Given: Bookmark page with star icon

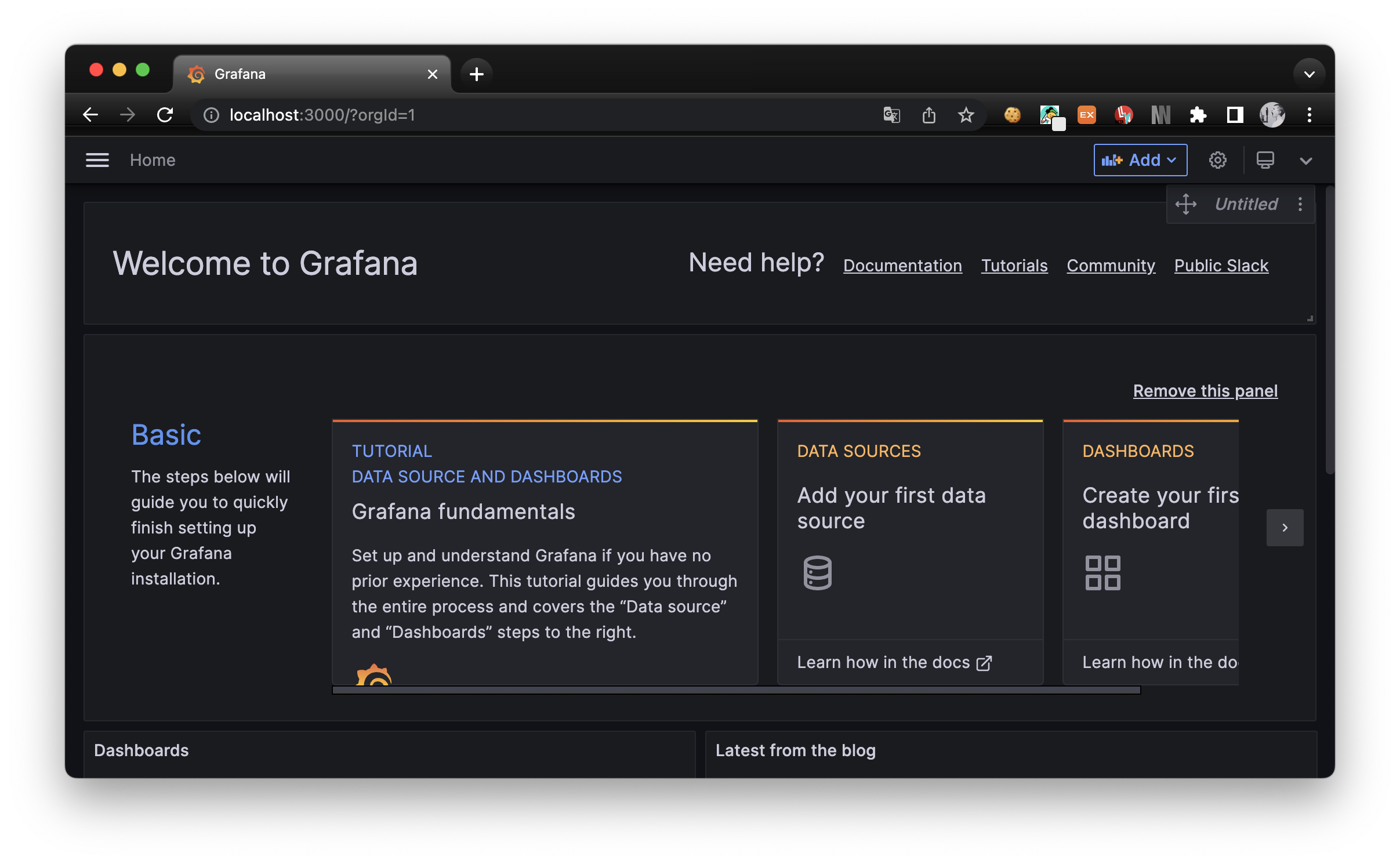Looking at the screenshot, I should click(966, 115).
